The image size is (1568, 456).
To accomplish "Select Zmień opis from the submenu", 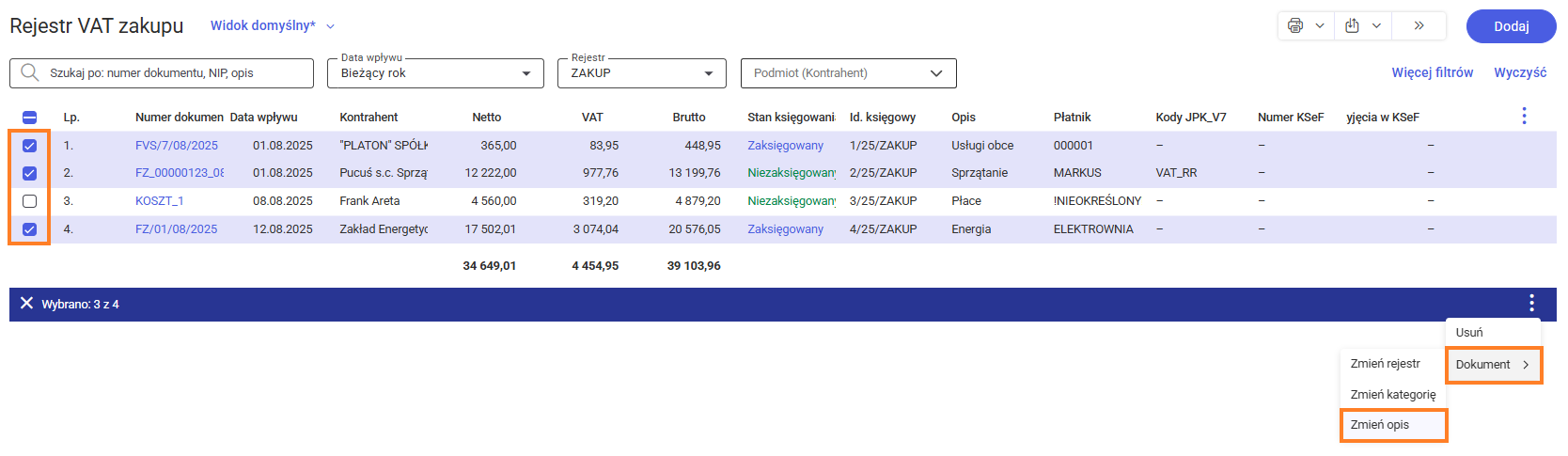I will pyautogui.click(x=1380, y=425).
